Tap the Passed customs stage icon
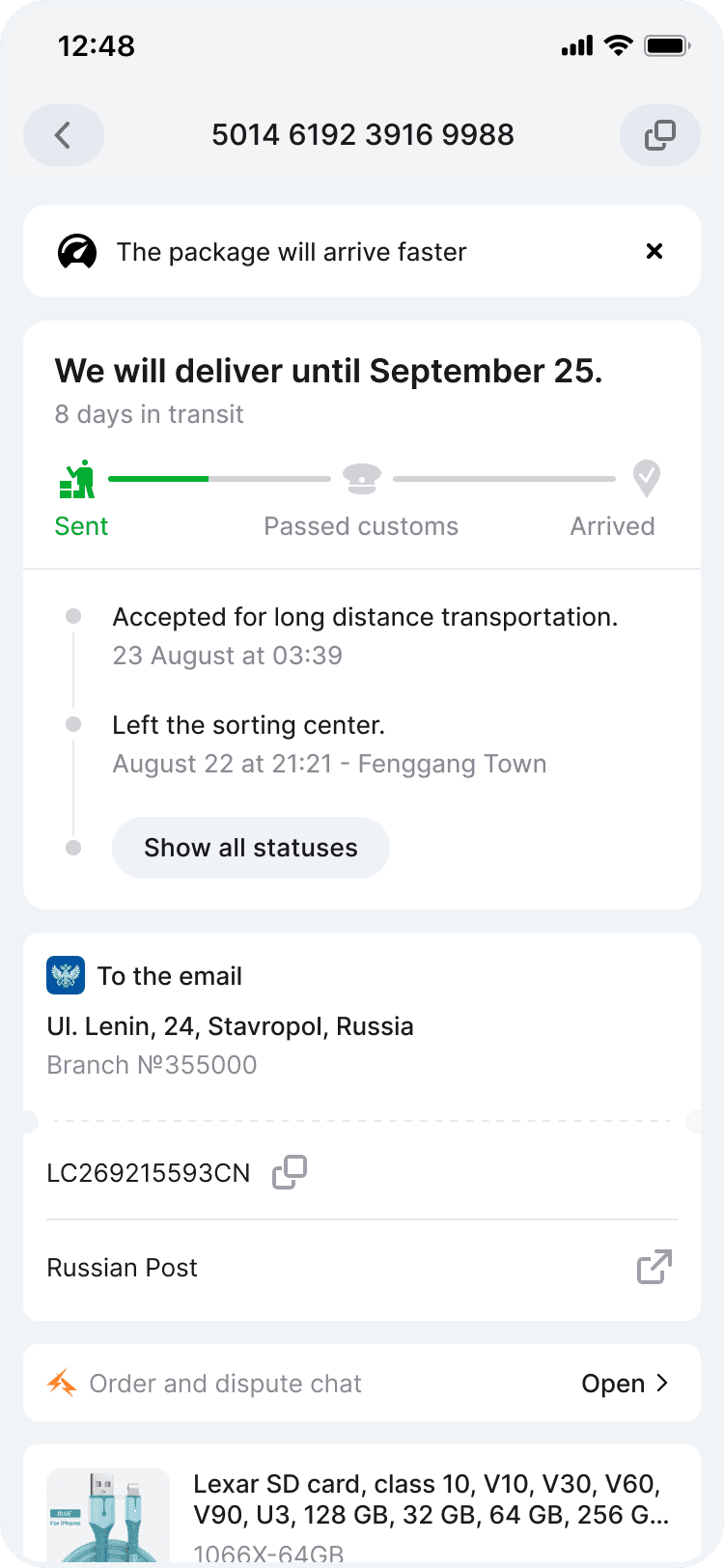 (362, 479)
